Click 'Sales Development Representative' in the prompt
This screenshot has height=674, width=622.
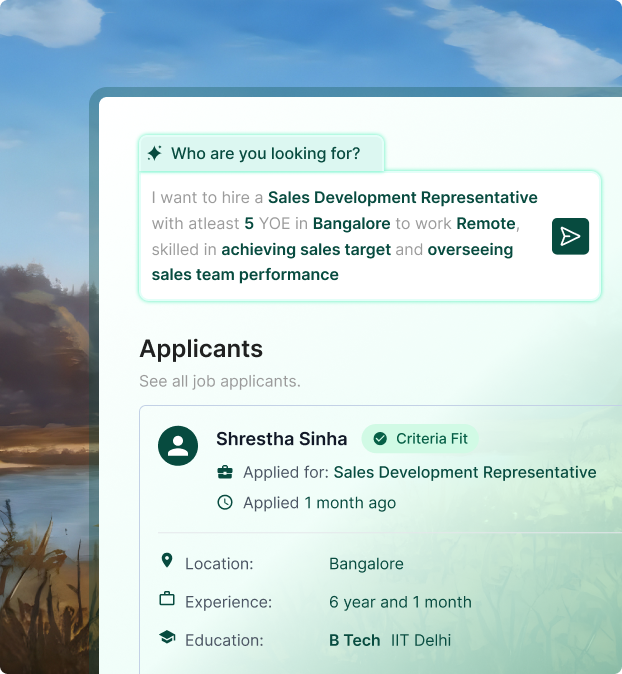click(402, 197)
